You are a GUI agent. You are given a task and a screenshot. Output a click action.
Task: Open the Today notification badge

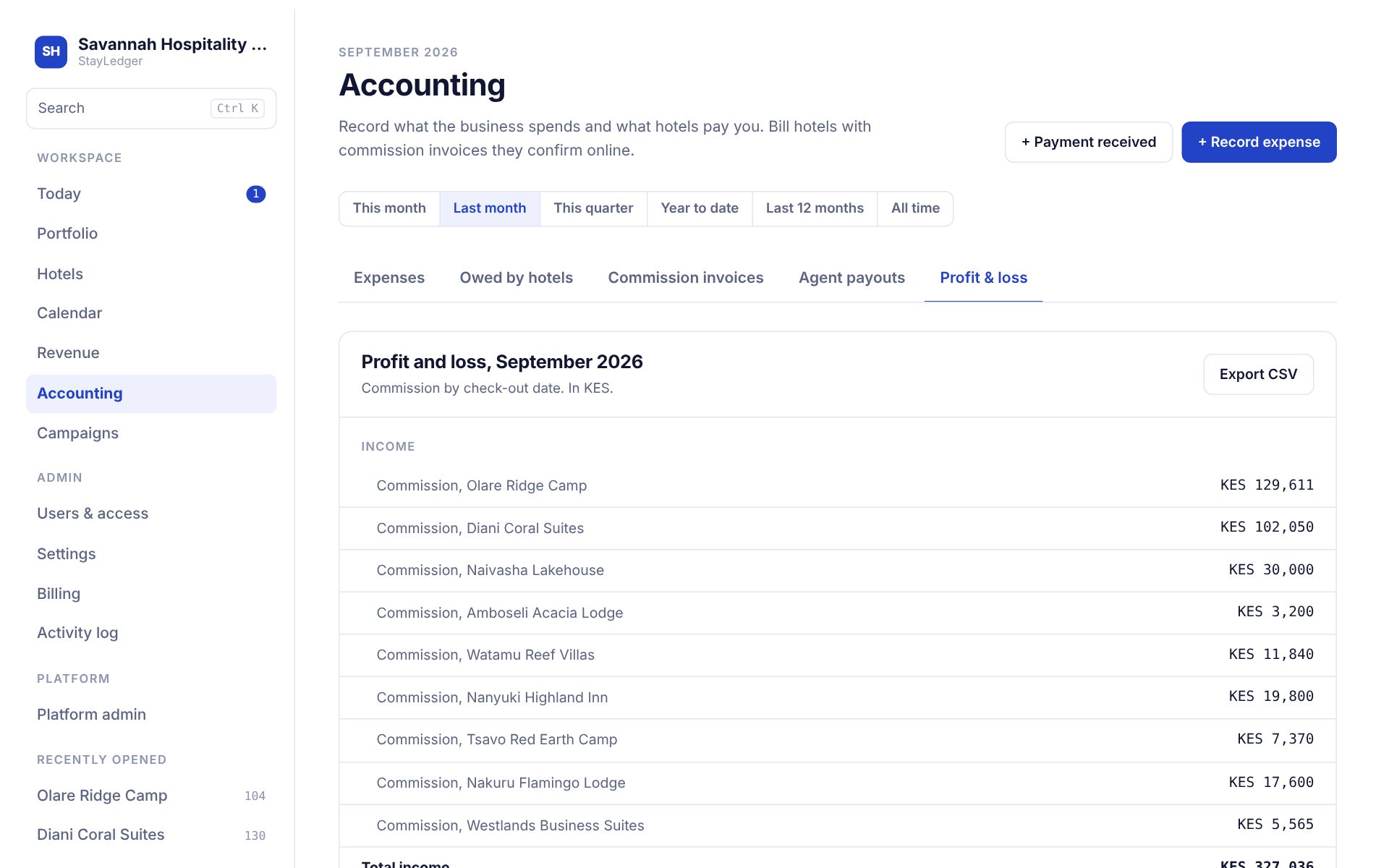point(255,194)
